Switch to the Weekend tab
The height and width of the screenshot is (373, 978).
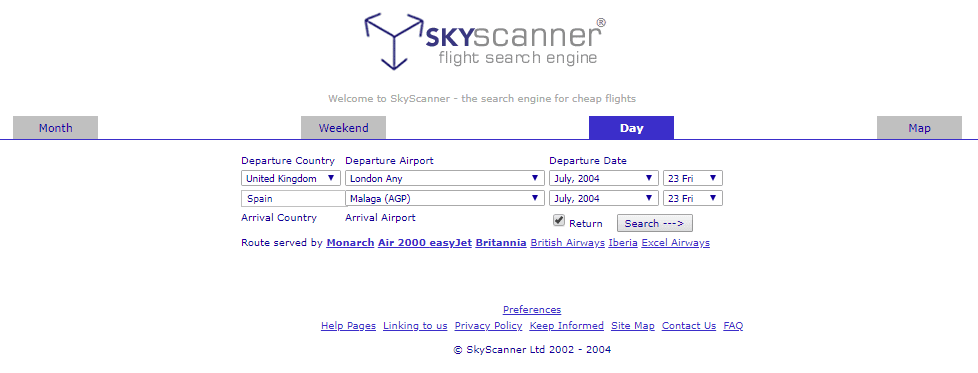(344, 128)
